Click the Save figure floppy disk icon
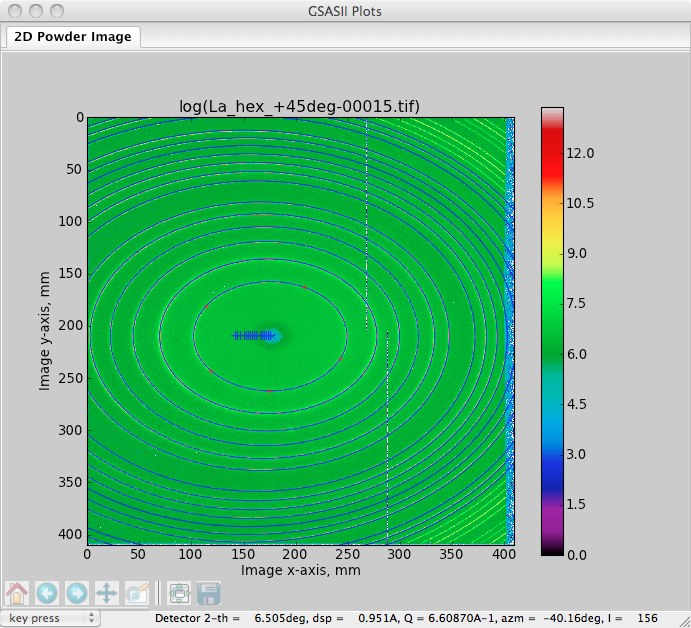This screenshot has width=691, height=628. (209, 593)
